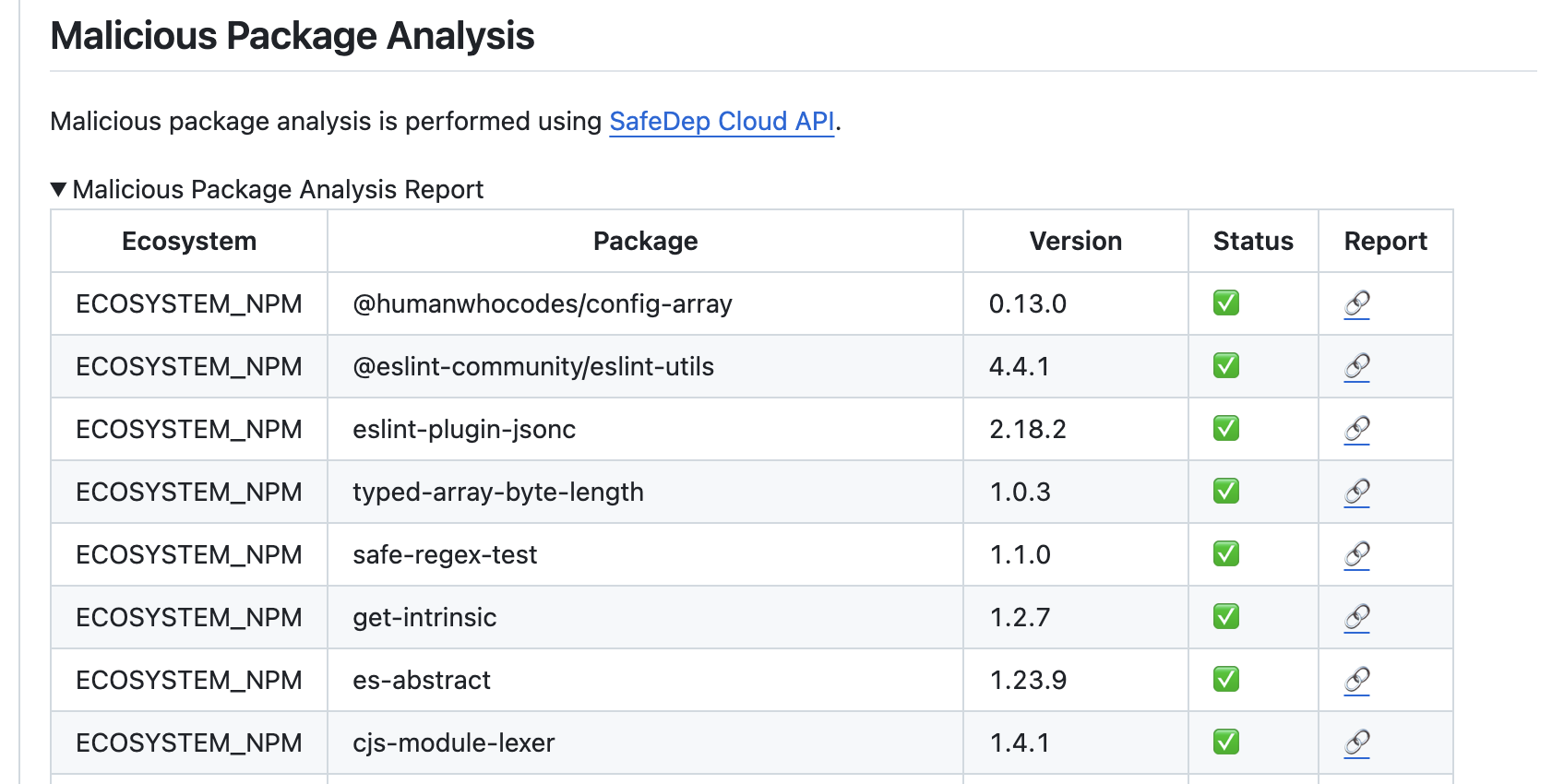The height and width of the screenshot is (784, 1552).
Task: Open report link for @humanwhocodes/config-array
Action: click(1356, 303)
